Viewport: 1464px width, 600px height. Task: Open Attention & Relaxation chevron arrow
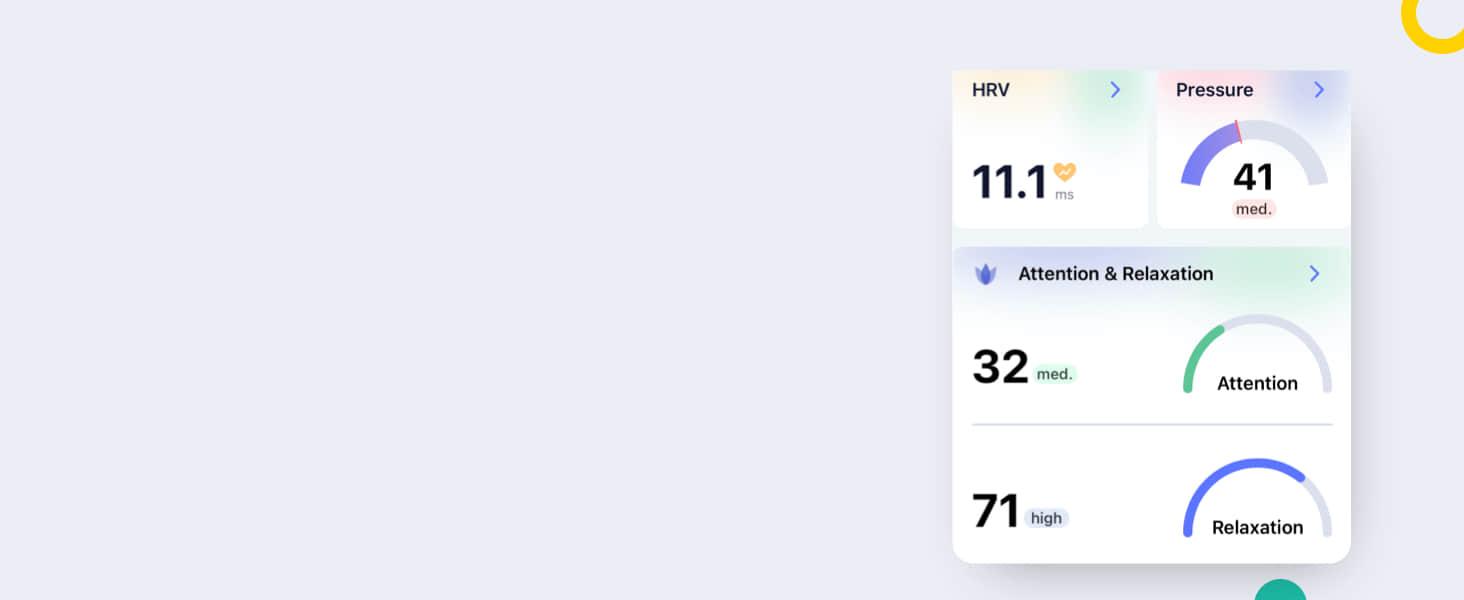1314,274
